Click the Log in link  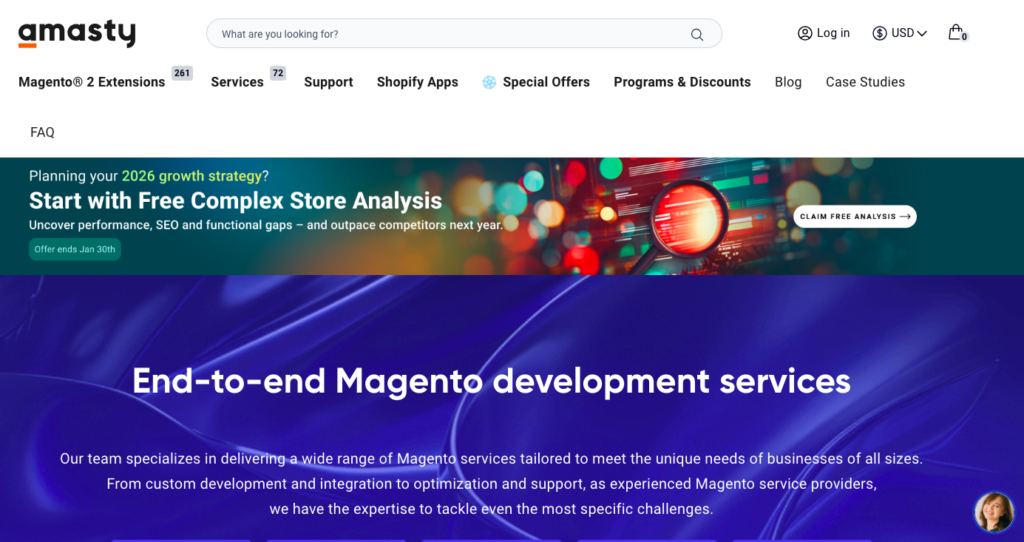(833, 33)
